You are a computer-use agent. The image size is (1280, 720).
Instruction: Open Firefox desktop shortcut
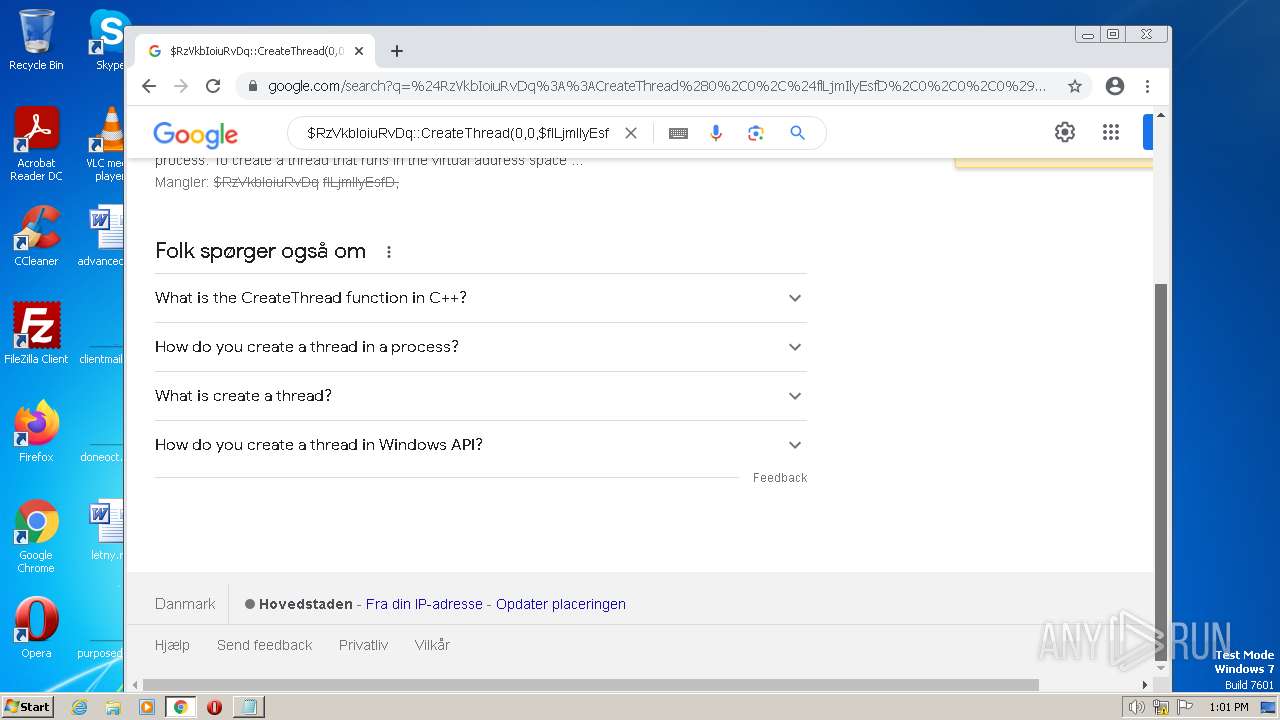(x=36, y=431)
